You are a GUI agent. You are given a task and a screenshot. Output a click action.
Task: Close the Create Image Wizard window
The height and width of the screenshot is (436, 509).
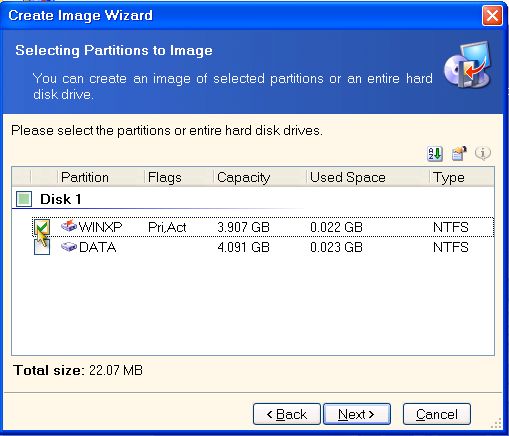(492, 16)
